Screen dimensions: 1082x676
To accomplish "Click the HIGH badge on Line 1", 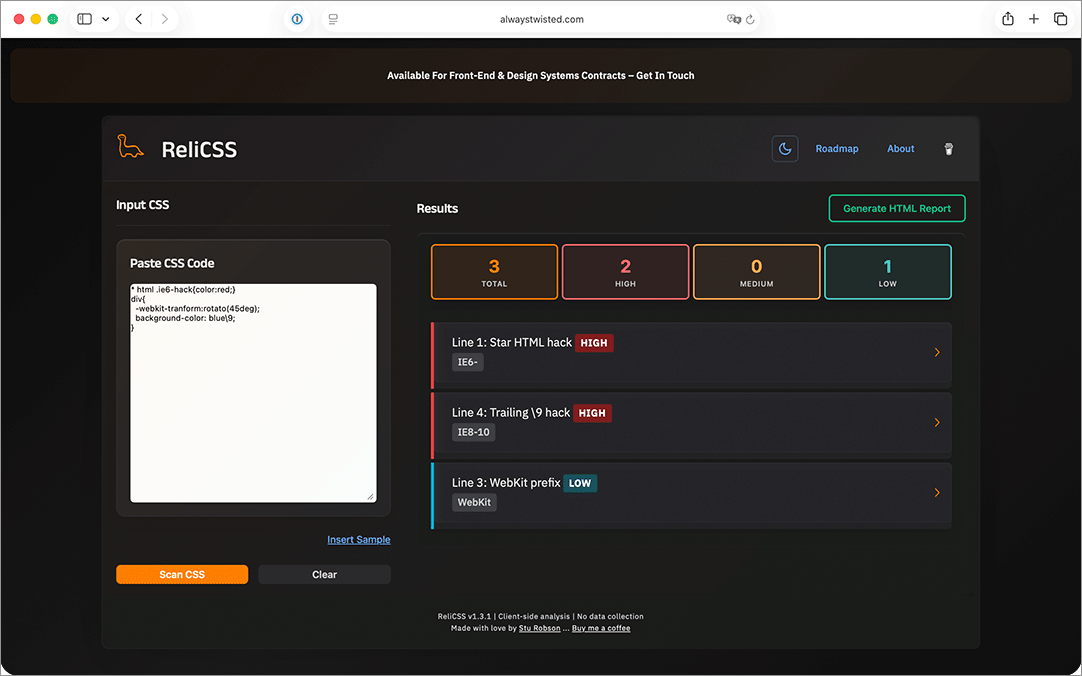I will 594,343.
